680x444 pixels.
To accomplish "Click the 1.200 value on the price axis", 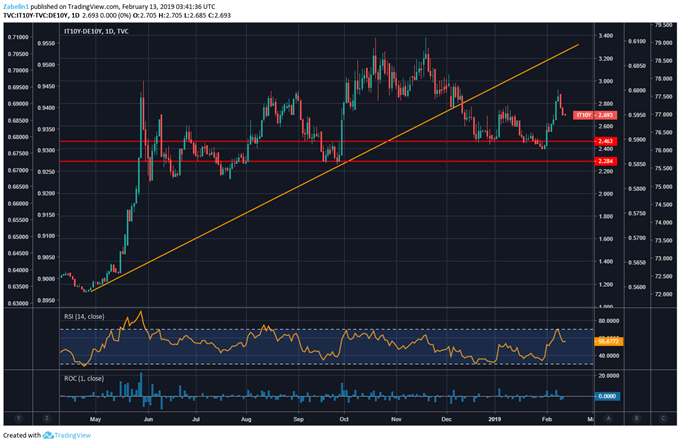I will click(606, 284).
